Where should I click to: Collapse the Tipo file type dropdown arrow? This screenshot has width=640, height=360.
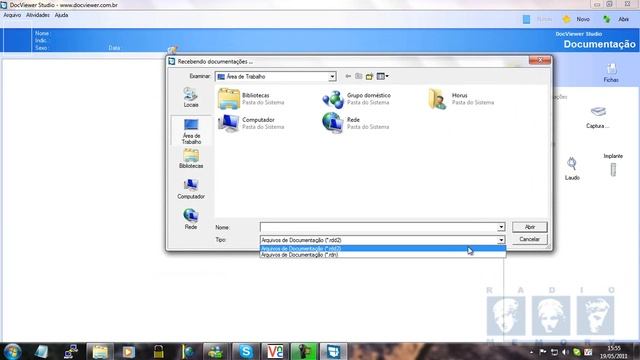[x=501, y=240]
